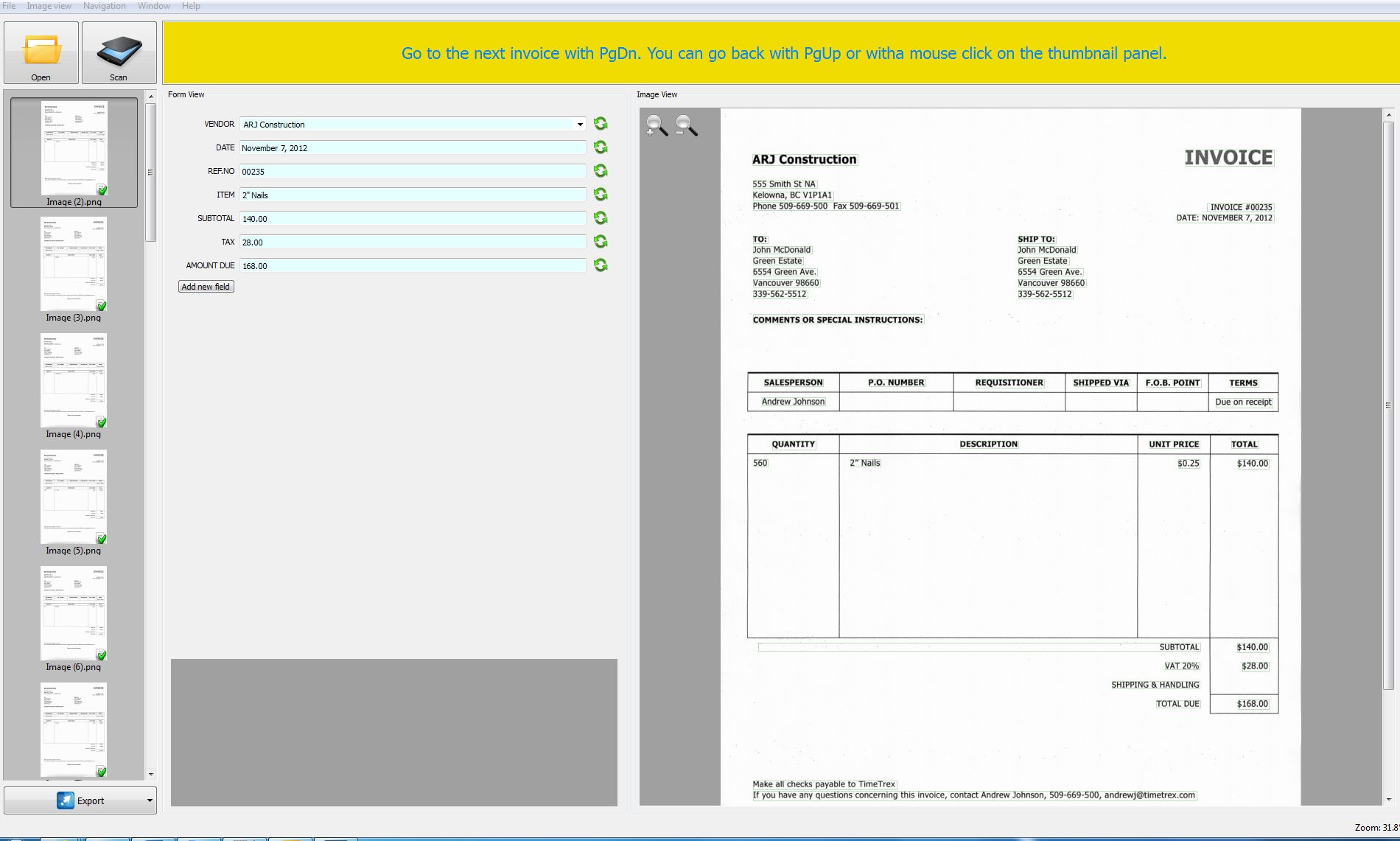Click the zoom in magnifier icon

tap(656, 126)
